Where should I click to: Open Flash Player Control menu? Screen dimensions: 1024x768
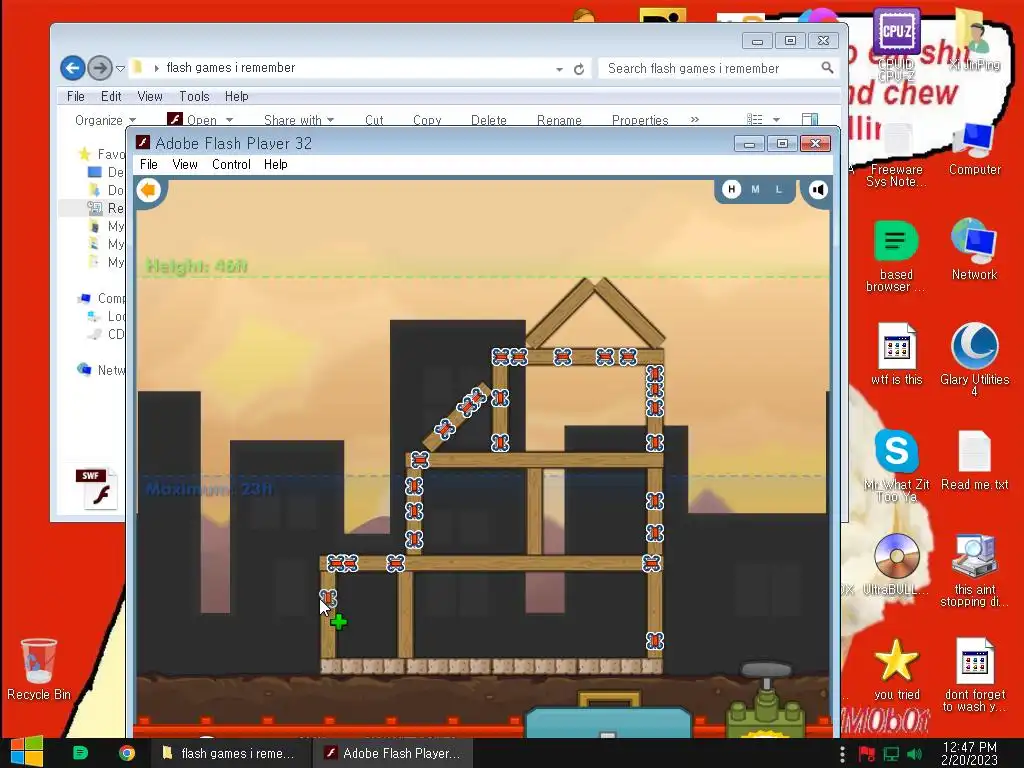pos(231,165)
